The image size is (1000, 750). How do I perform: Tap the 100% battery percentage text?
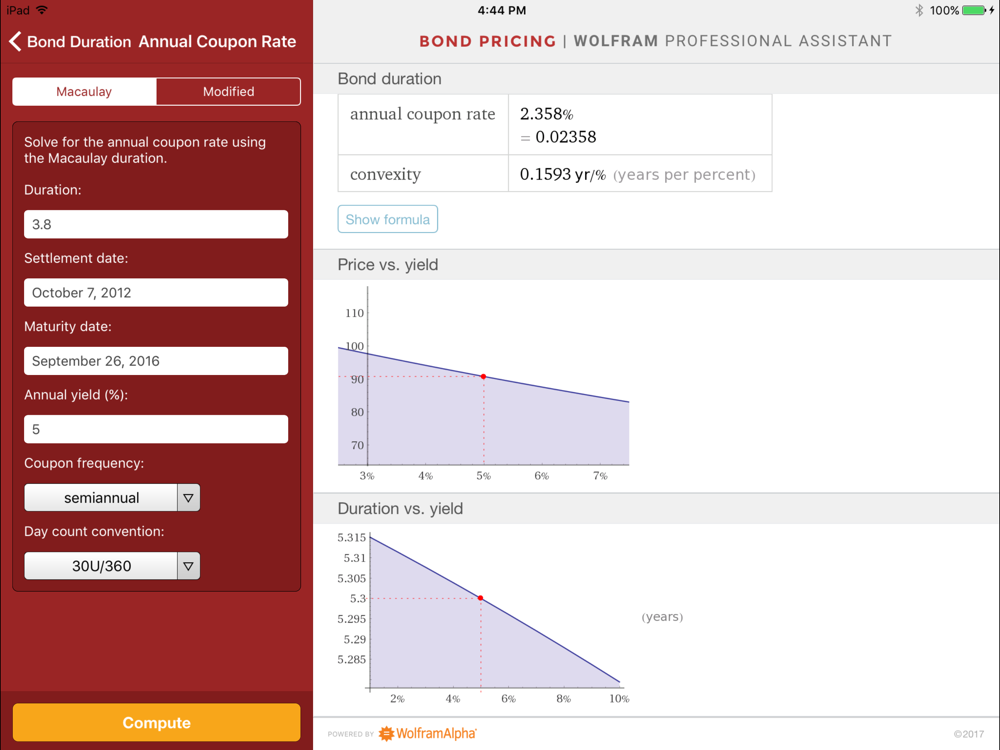pos(945,10)
